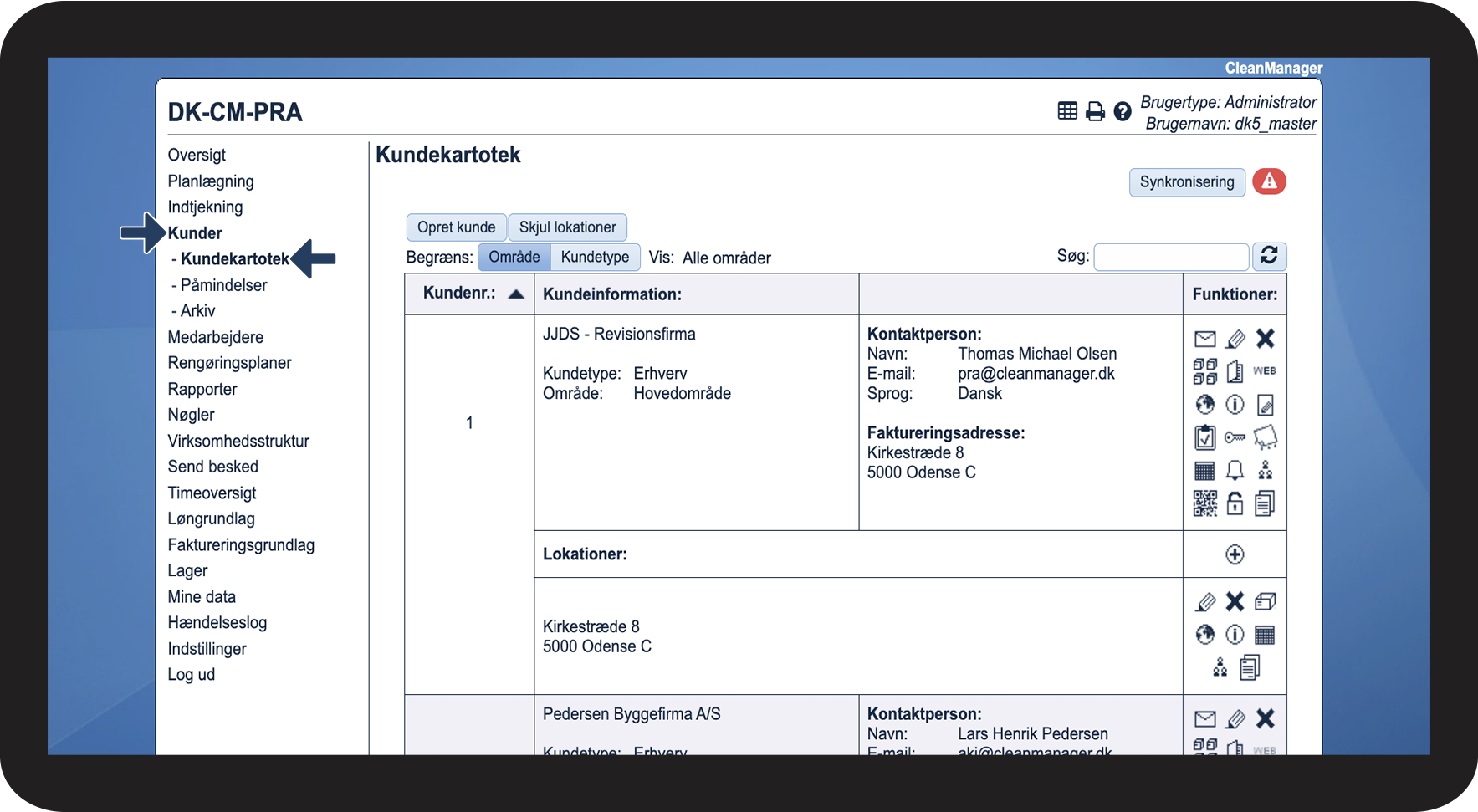Open the calendar grid icon for Kirkestræde 8 location

1265,635
